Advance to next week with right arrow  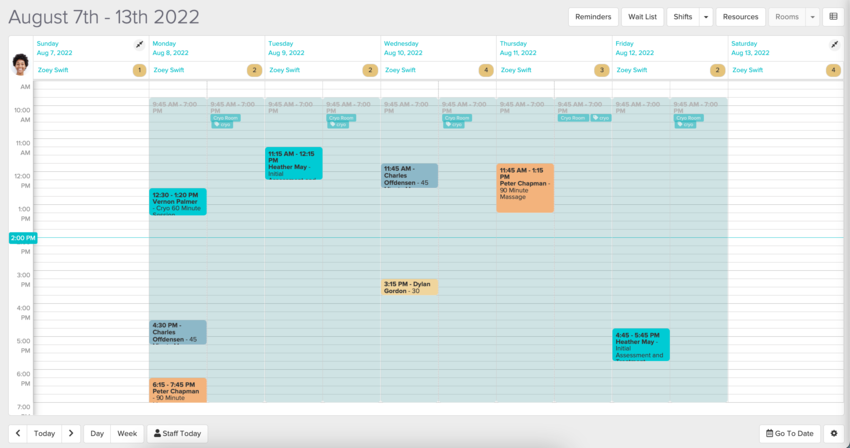coord(70,433)
